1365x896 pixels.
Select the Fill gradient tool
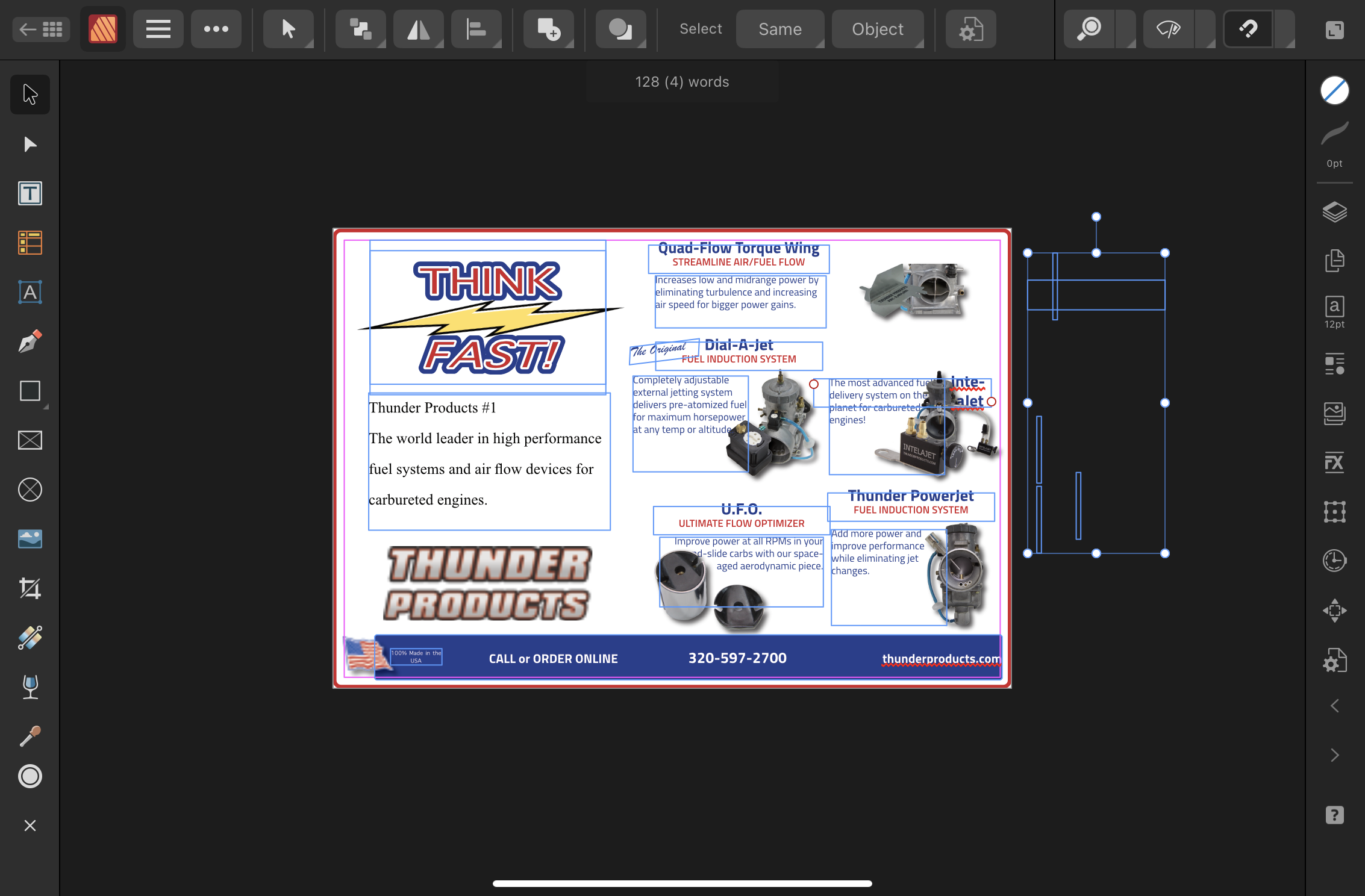(x=30, y=638)
